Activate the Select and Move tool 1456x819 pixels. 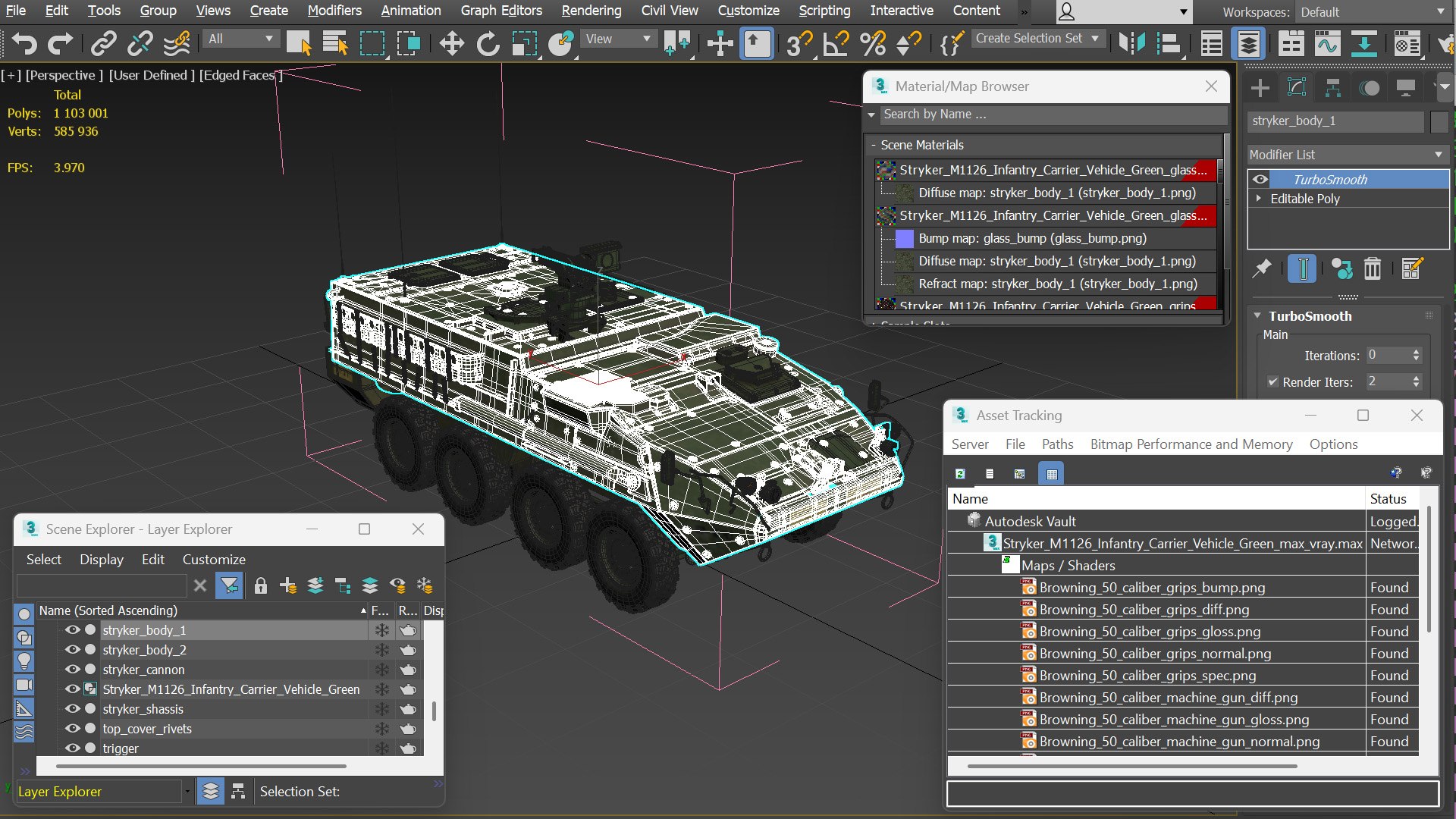452,43
